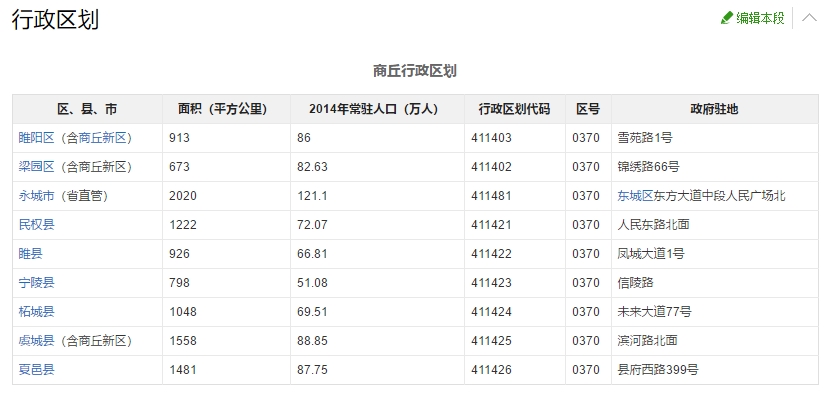This screenshot has height=395, width=833.
Task: Select area value 798 for 宁陵县
Action: click(180, 283)
